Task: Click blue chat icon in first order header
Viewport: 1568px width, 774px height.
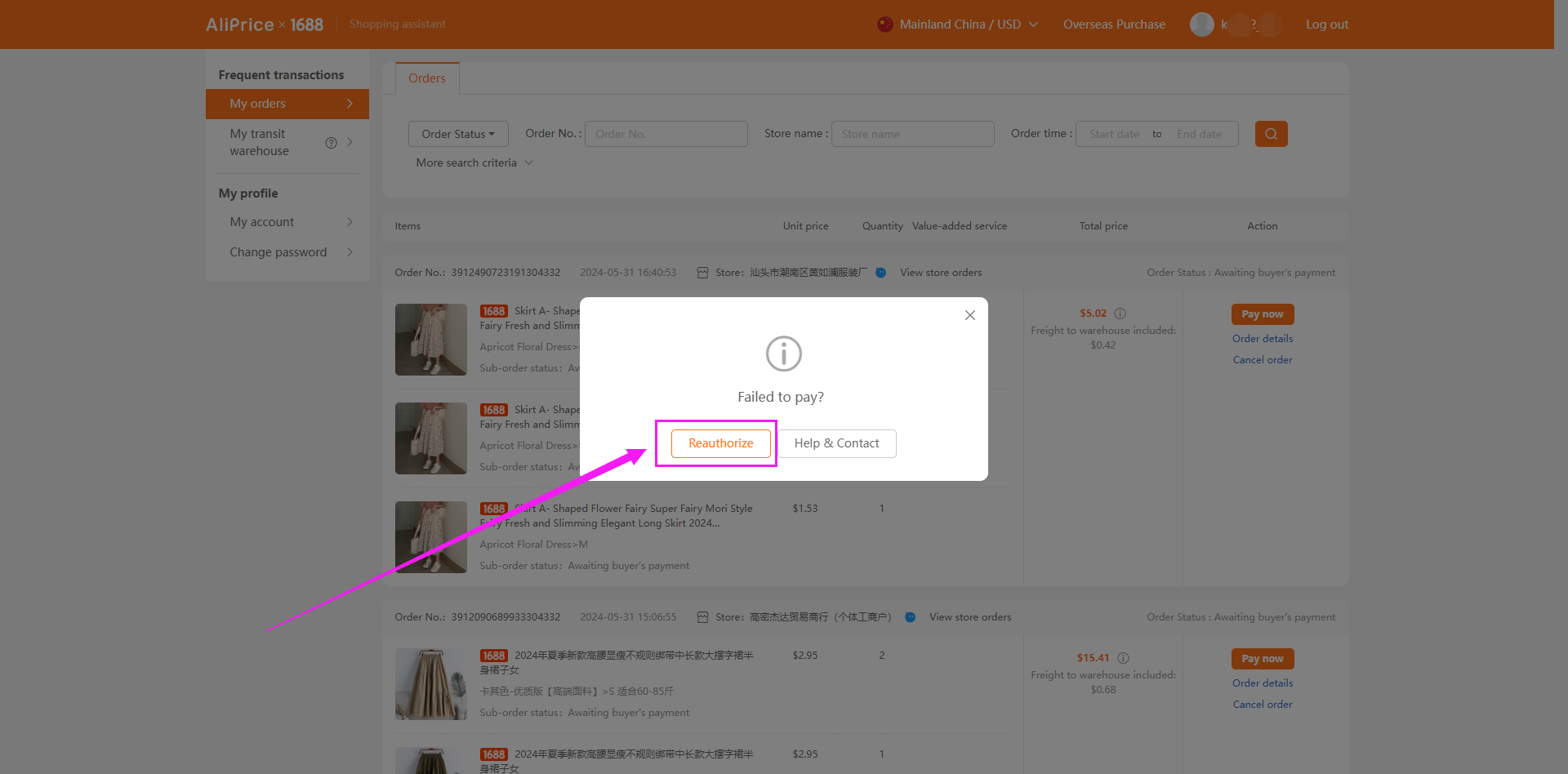Action: (880, 273)
